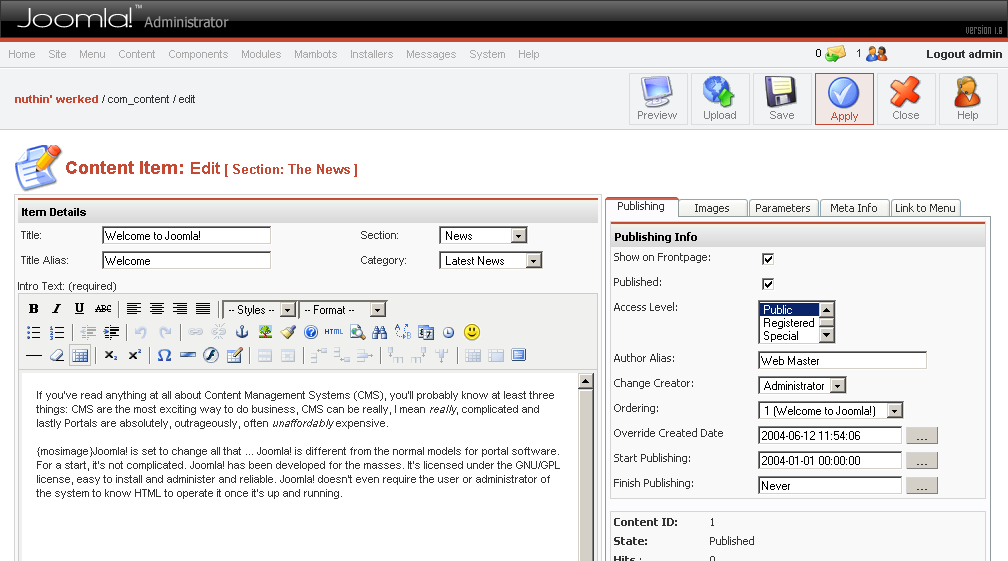Viewport: 1008px width, 561px height.
Task: Open the find binoculars tool
Action: pyautogui.click(x=380, y=332)
